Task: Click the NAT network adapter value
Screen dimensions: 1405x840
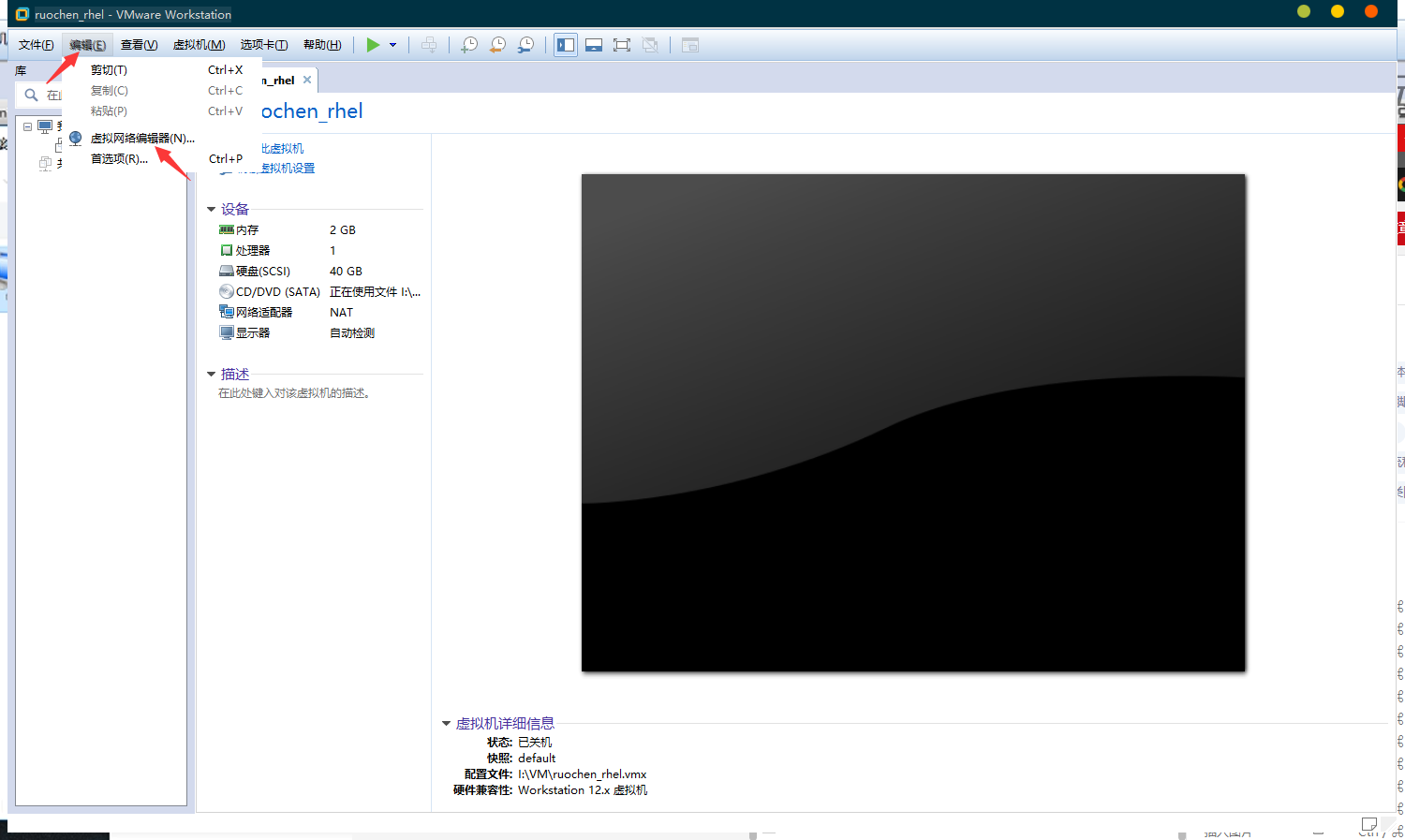Action: point(342,312)
